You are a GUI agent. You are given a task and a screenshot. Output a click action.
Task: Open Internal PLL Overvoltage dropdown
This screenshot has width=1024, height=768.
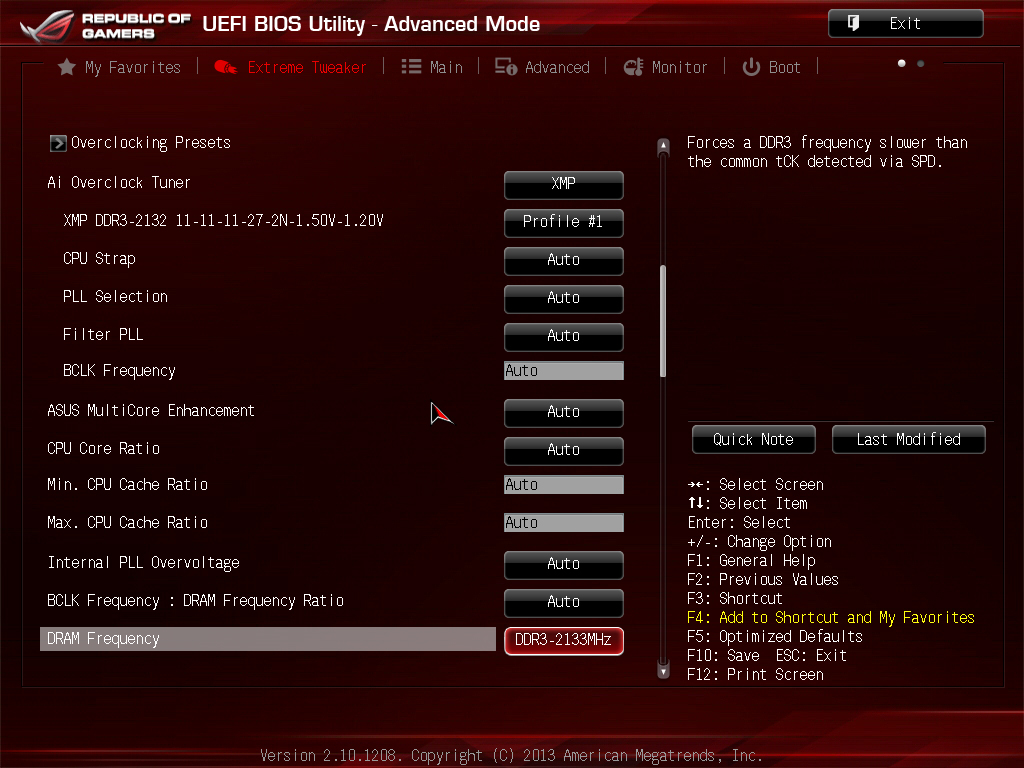tap(564, 565)
